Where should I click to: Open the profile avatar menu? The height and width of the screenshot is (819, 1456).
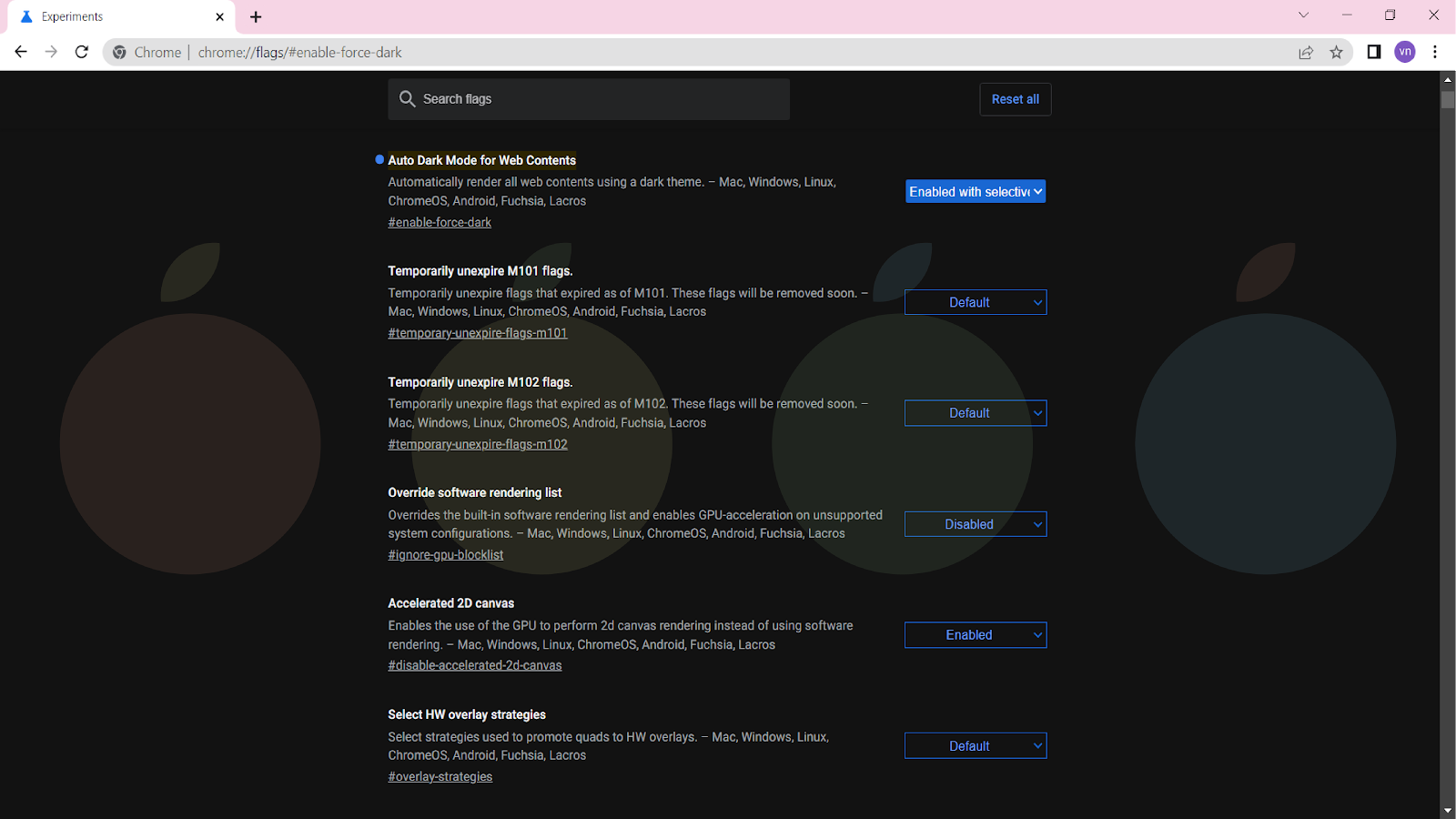1405,52
